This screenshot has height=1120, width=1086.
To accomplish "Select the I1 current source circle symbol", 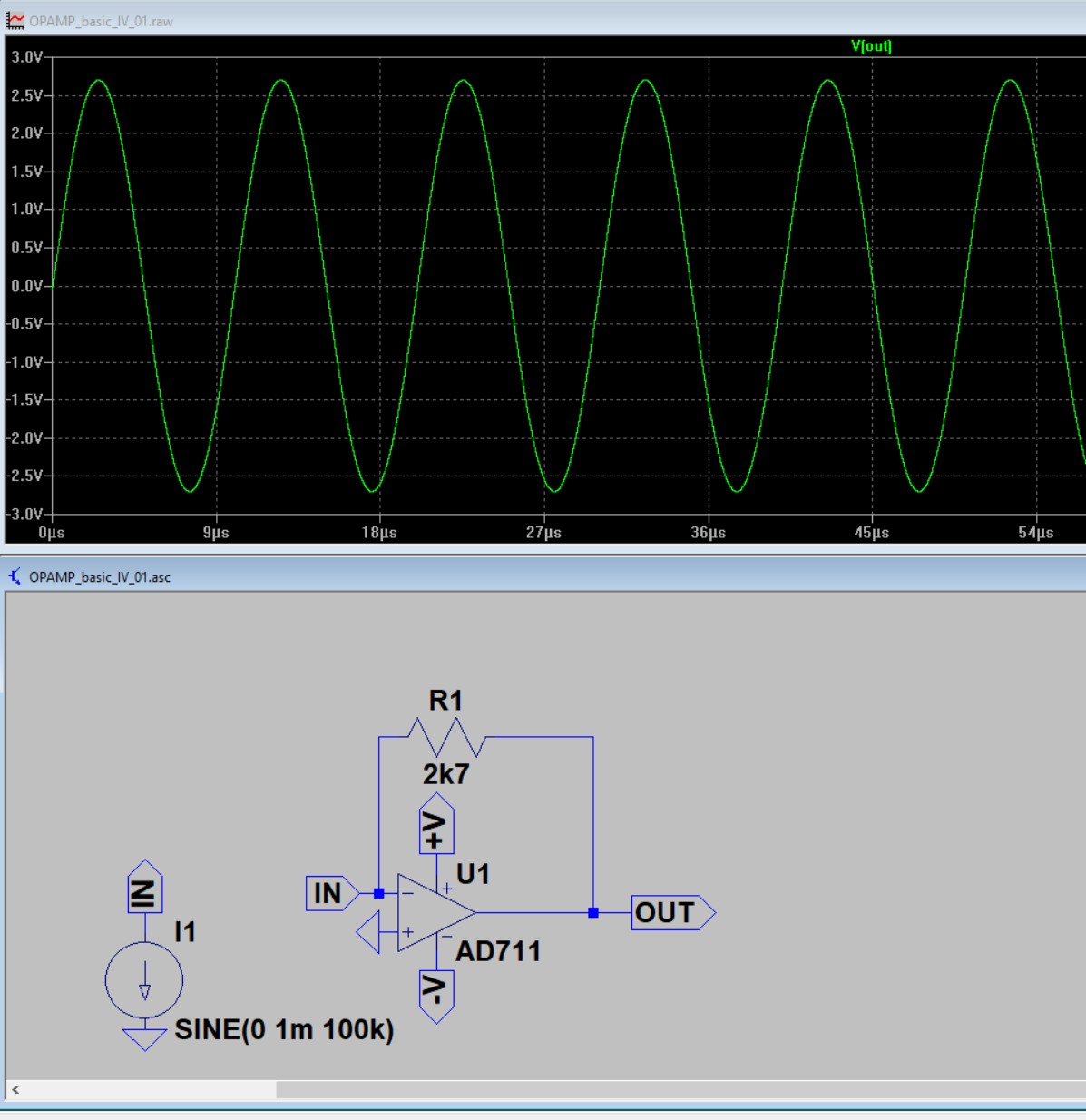I will pos(144,980).
